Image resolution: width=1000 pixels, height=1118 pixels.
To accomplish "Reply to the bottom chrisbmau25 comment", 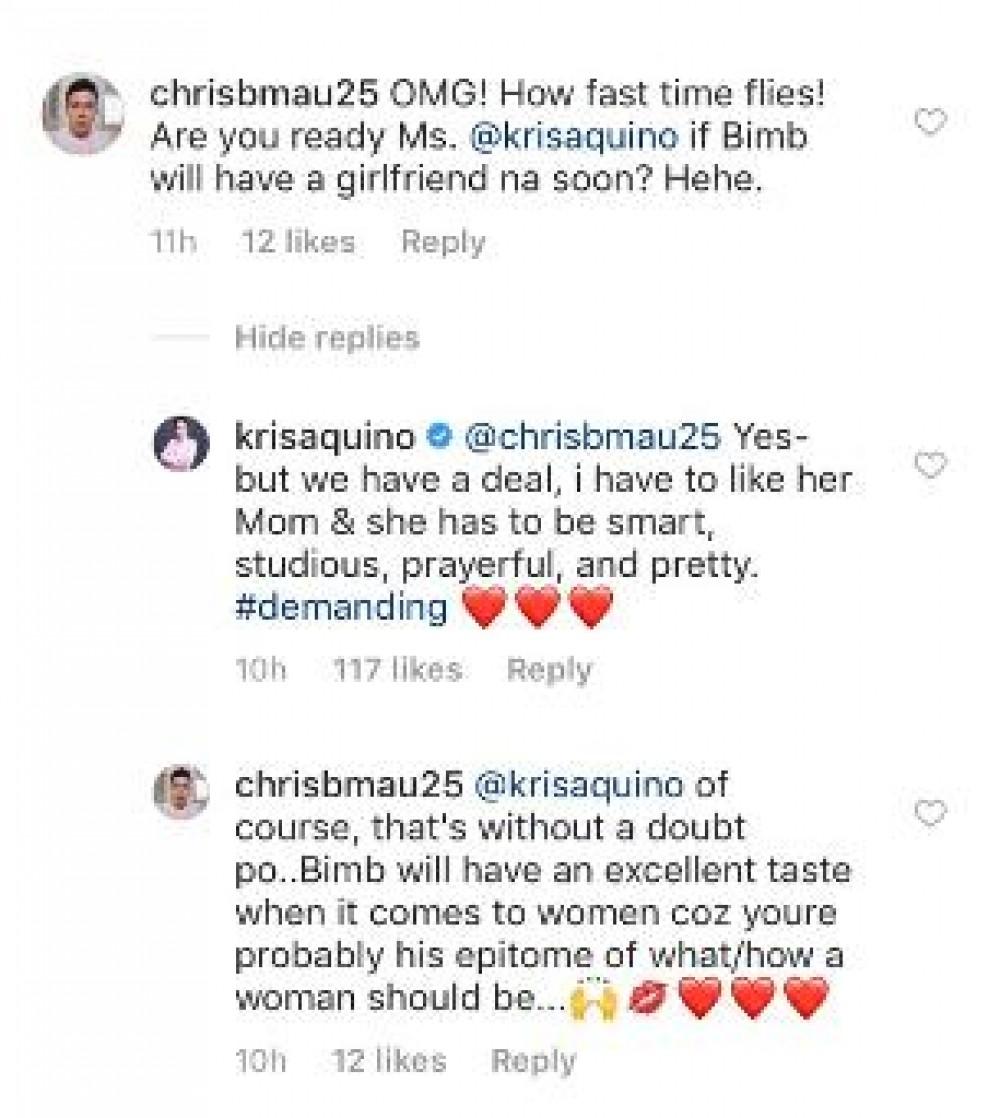I will (534, 1061).
